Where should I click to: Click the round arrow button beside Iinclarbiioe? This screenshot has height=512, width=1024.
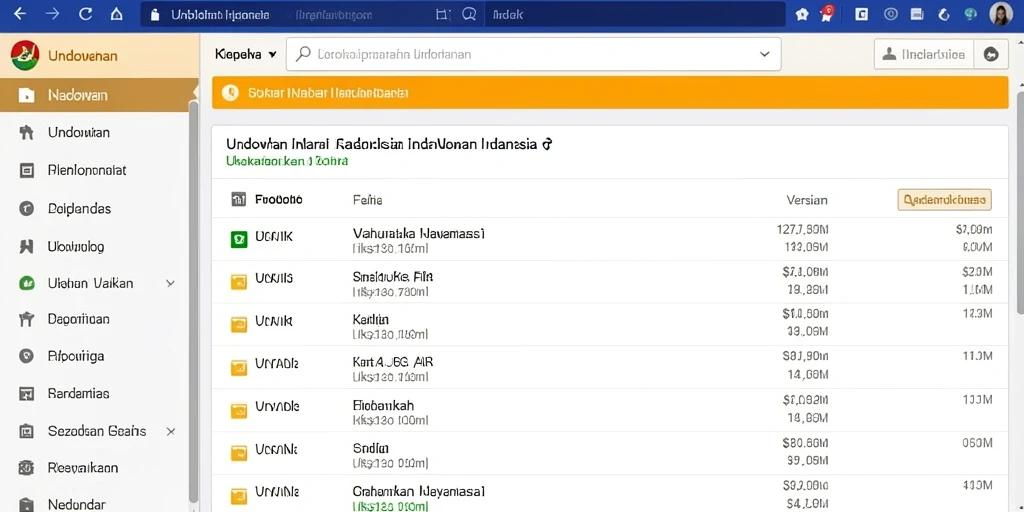(x=991, y=55)
